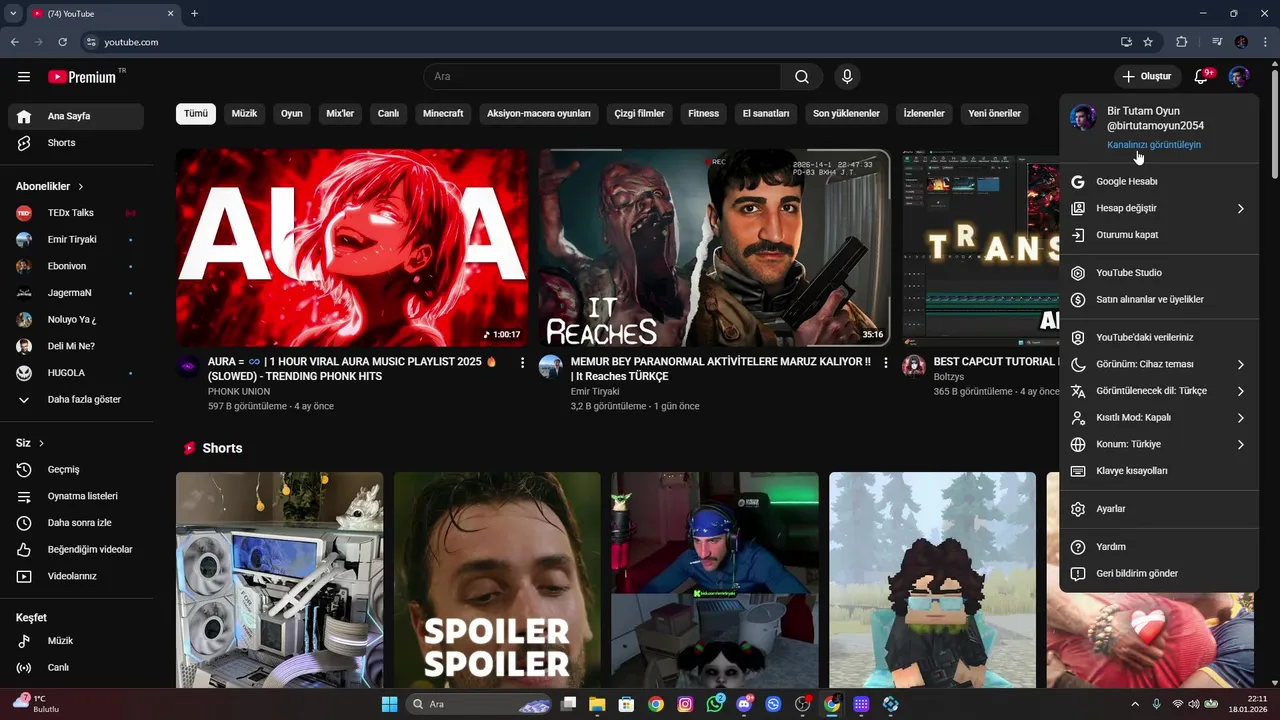Image resolution: width=1280 pixels, height=720 pixels.
Task: Select the Müzik filter chip
Action: coord(244,114)
